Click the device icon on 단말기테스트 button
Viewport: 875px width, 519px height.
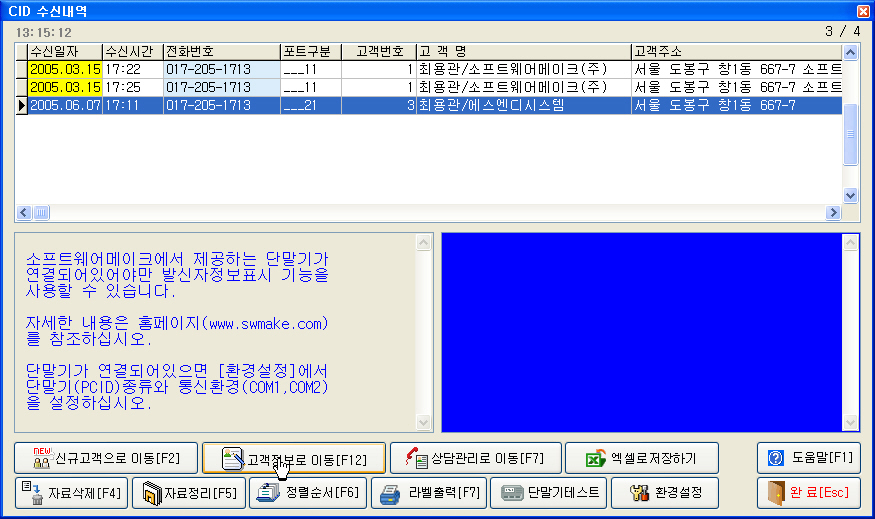click(512, 493)
